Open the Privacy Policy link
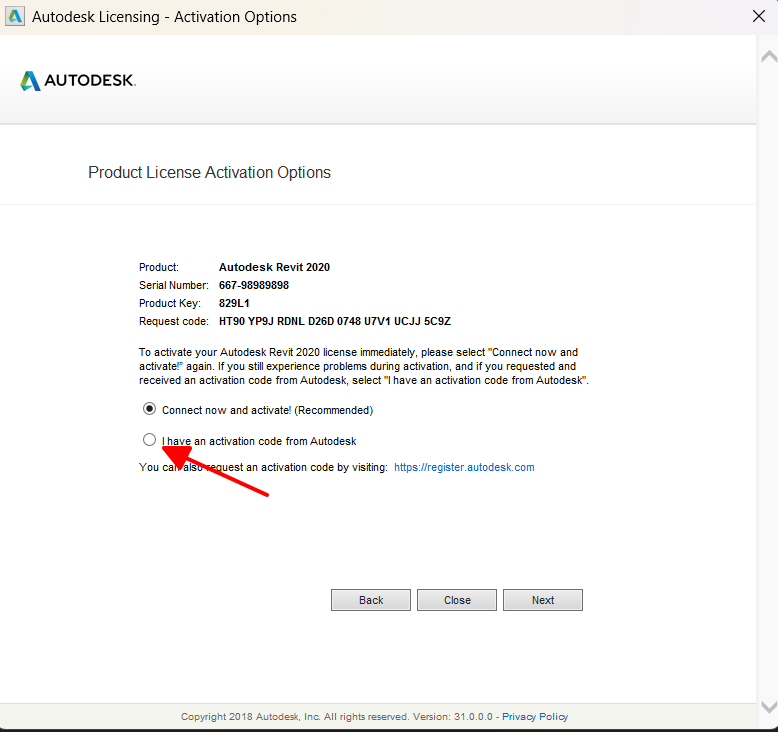 (535, 717)
